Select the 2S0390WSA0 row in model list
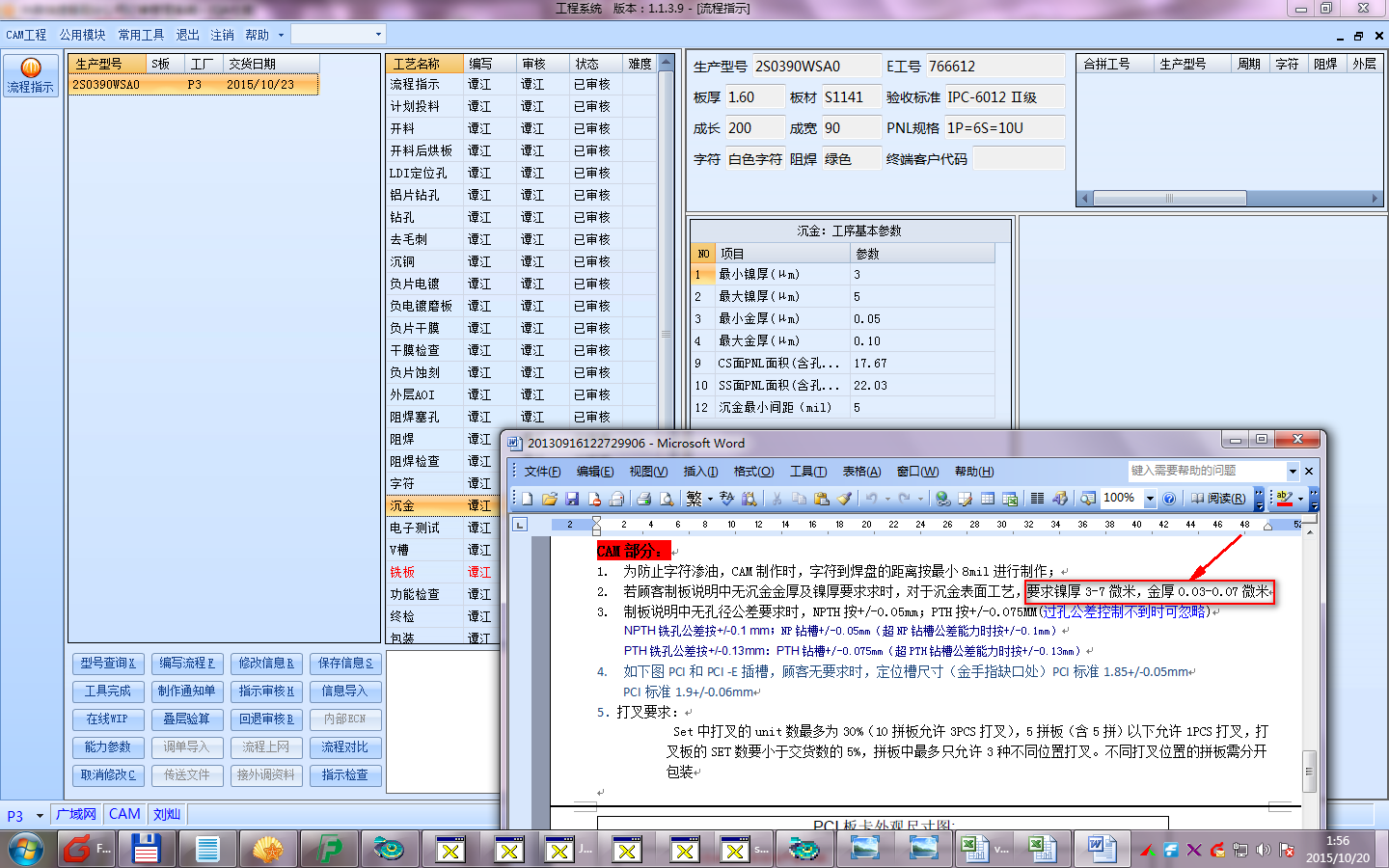 tap(194, 85)
